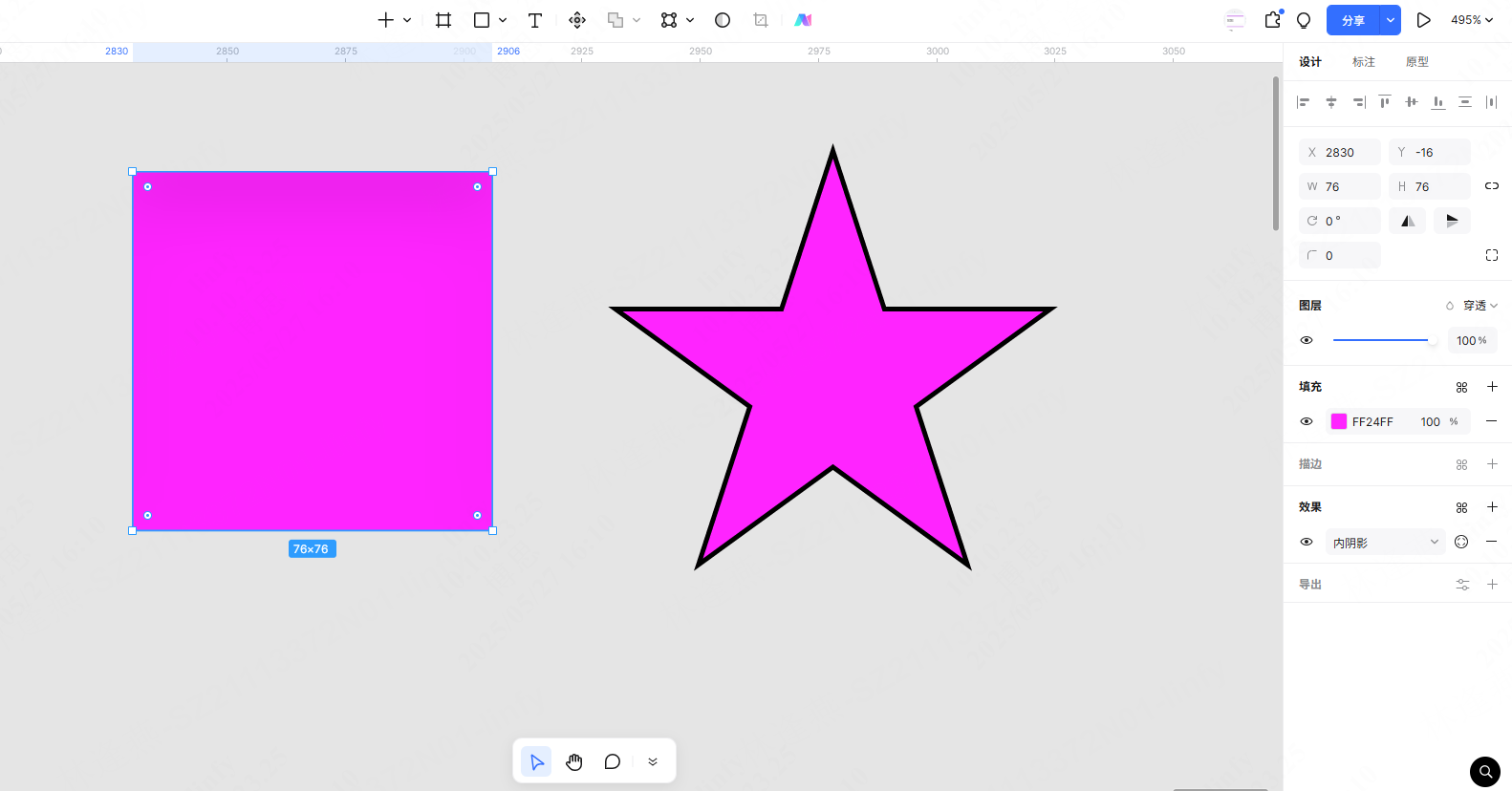Open vector edit tool dropdown
This screenshot has width=1512, height=791.
pos(690,20)
